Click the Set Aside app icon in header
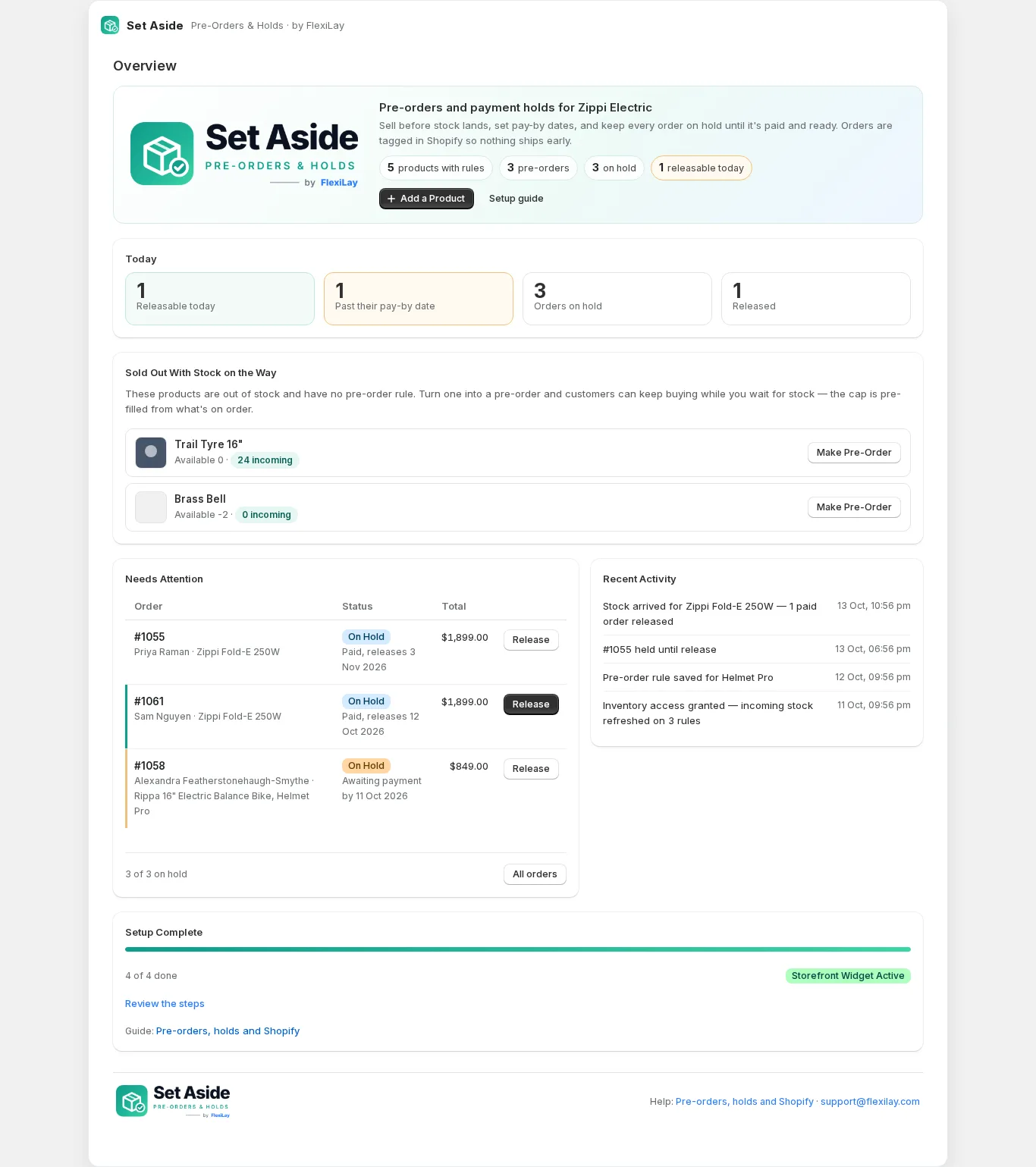The width and height of the screenshot is (1036, 1167). [x=110, y=25]
